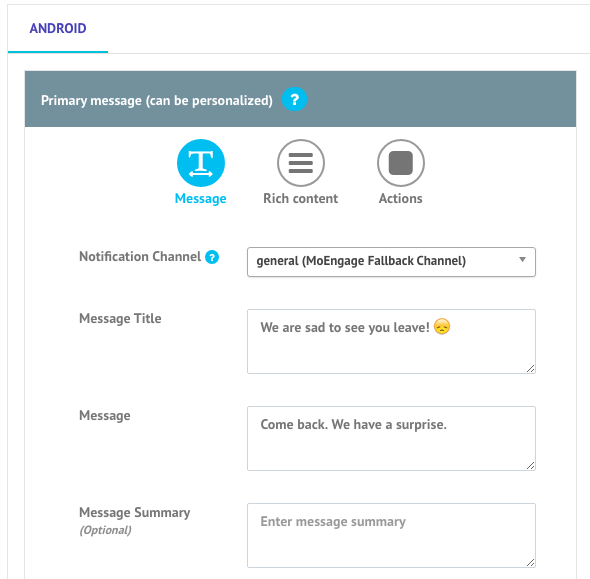Show help for Primary message header
Image resolution: width=590 pixels, height=579 pixels.
click(294, 99)
